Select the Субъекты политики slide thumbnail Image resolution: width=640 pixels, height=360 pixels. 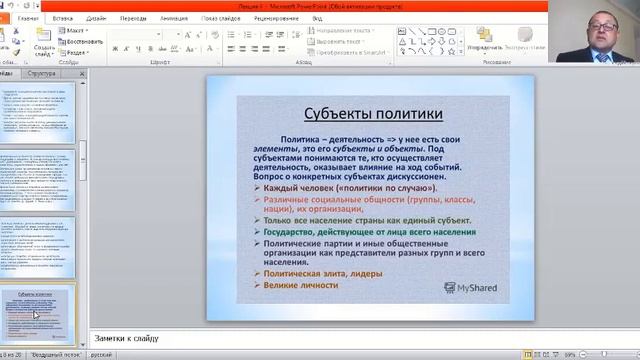37,314
